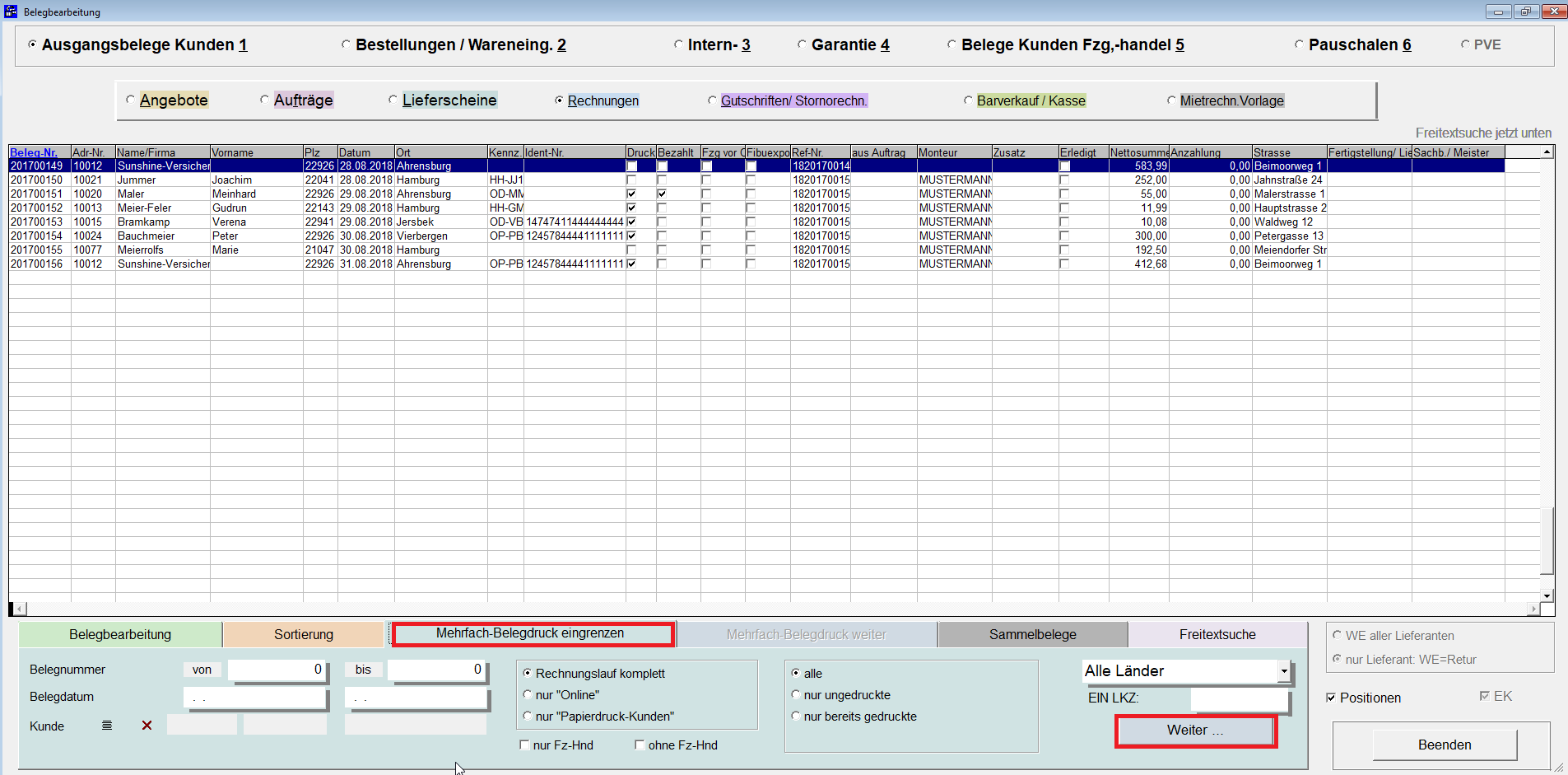Click the EIN LKZ input field
The image size is (1568, 775).
1239,699
